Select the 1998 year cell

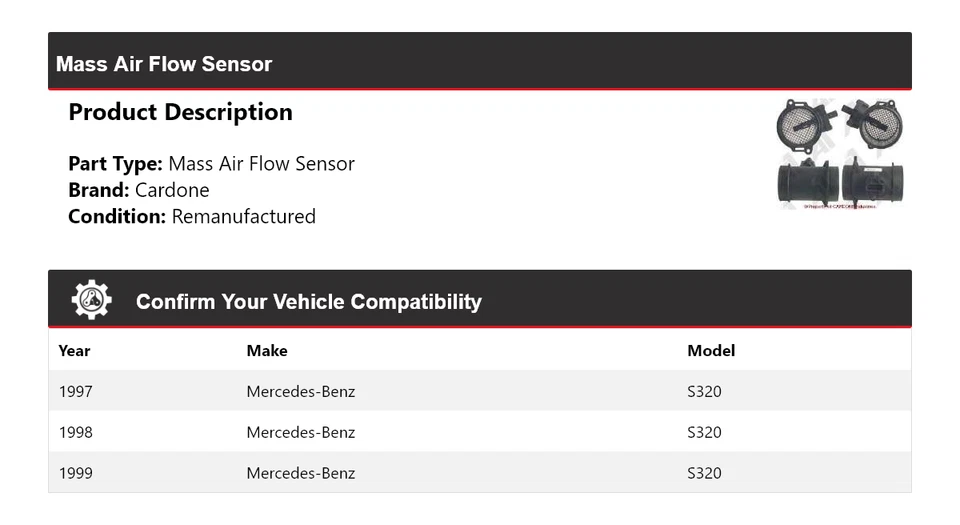(75, 432)
